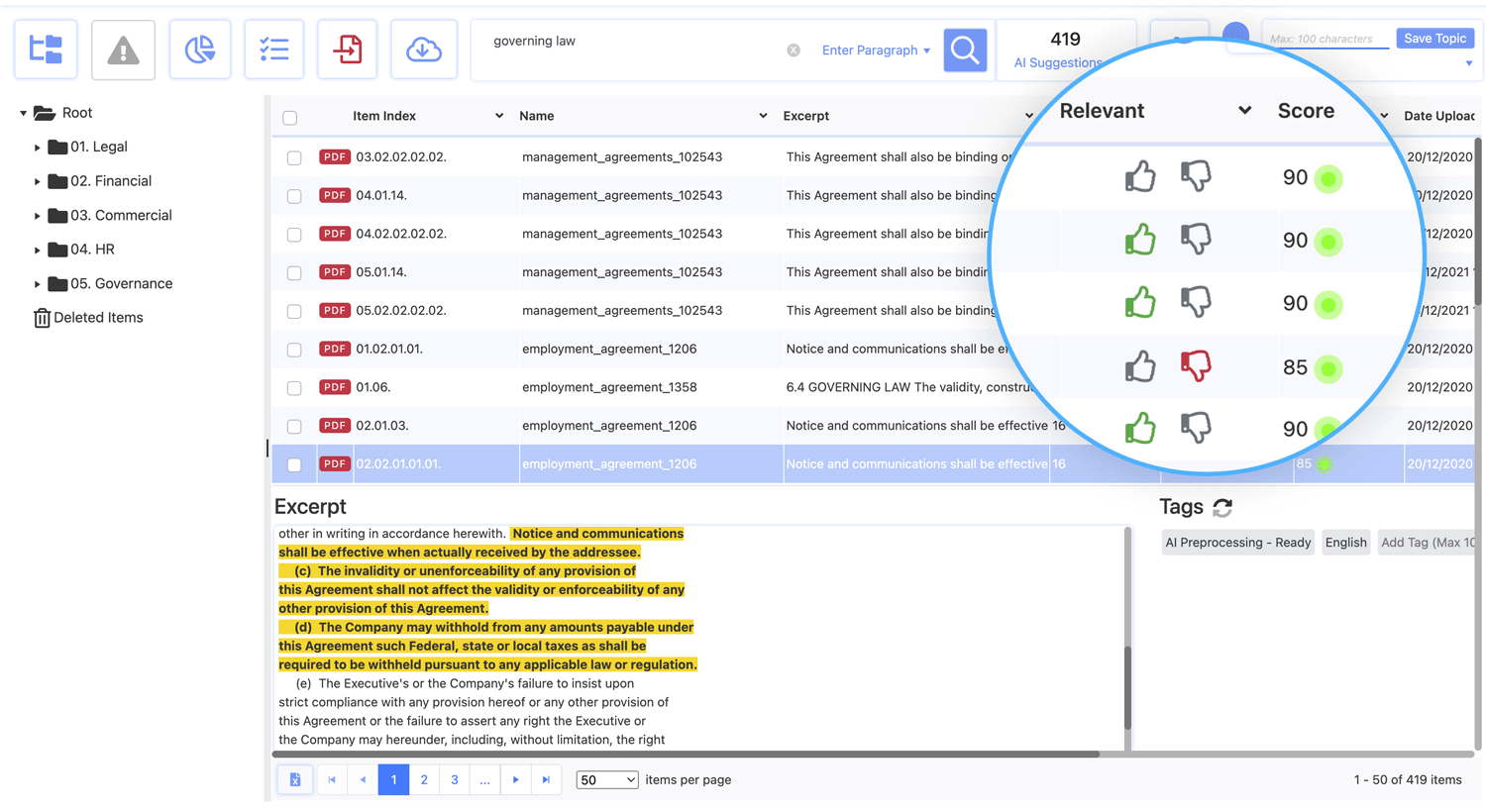
Task: Click the warning triangle alert icon
Action: 123,50
